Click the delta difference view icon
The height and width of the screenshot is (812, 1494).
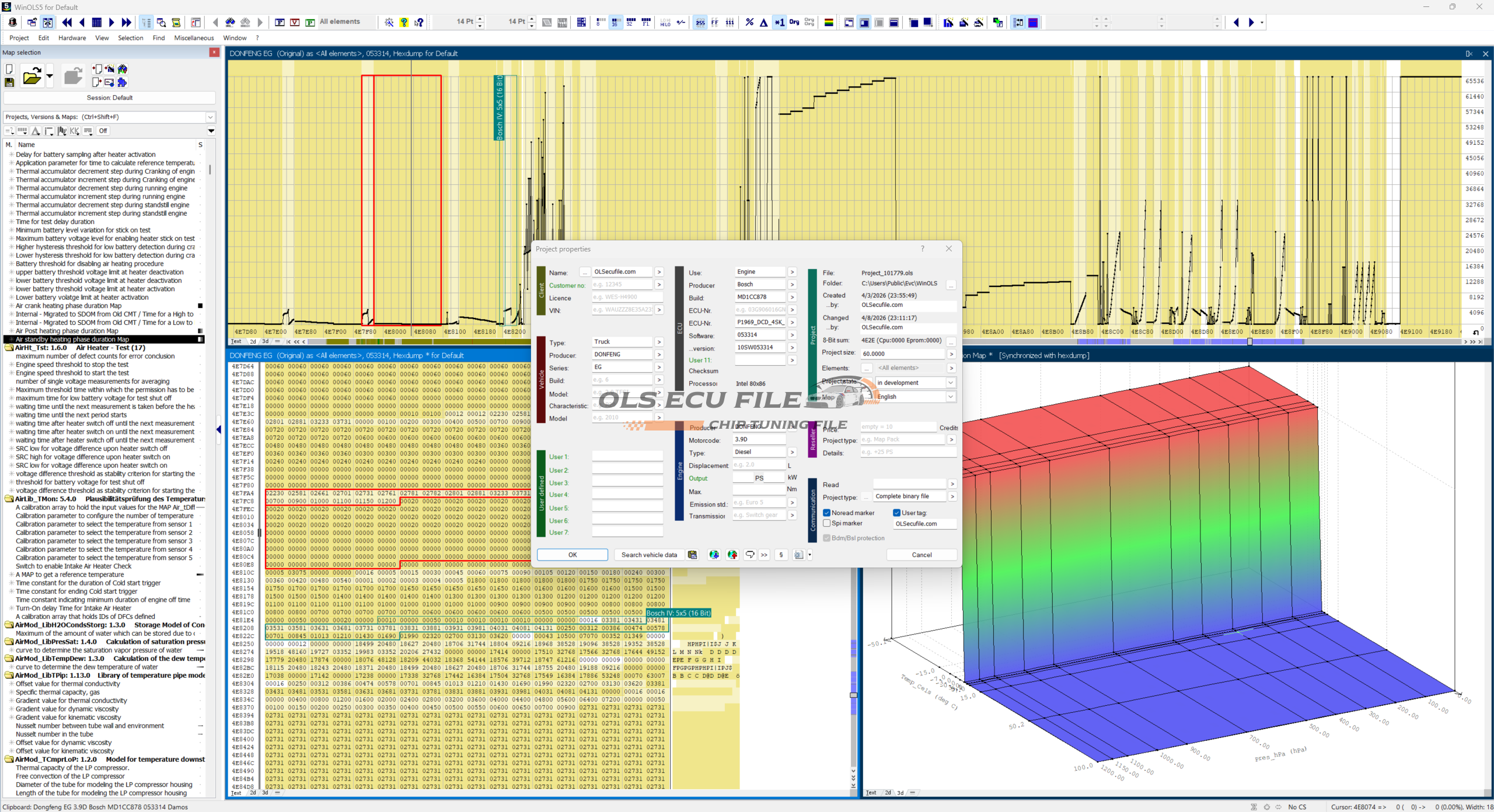click(x=763, y=22)
